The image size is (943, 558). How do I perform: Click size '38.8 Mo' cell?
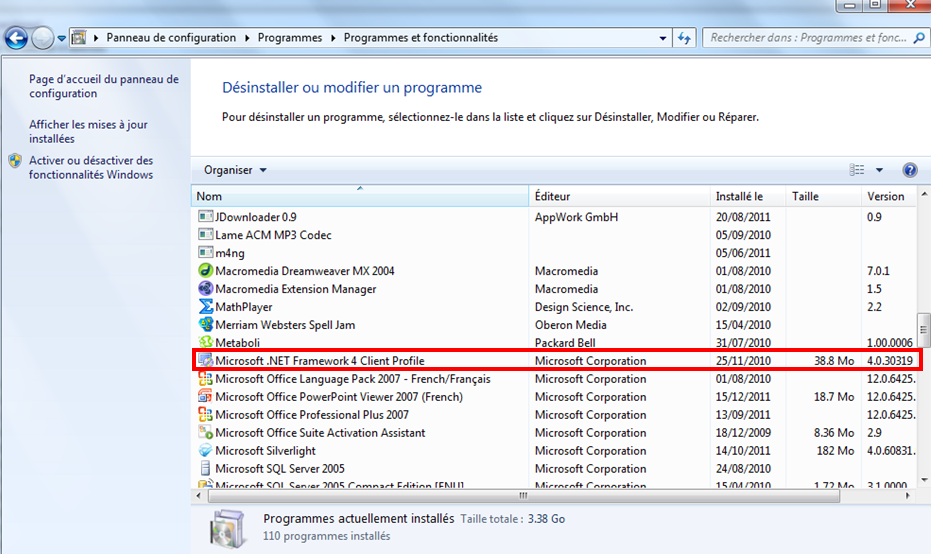click(834, 361)
